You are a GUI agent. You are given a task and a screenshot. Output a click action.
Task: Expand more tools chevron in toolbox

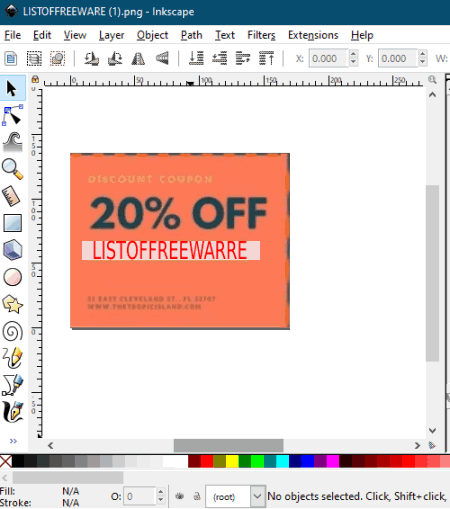tap(13, 441)
